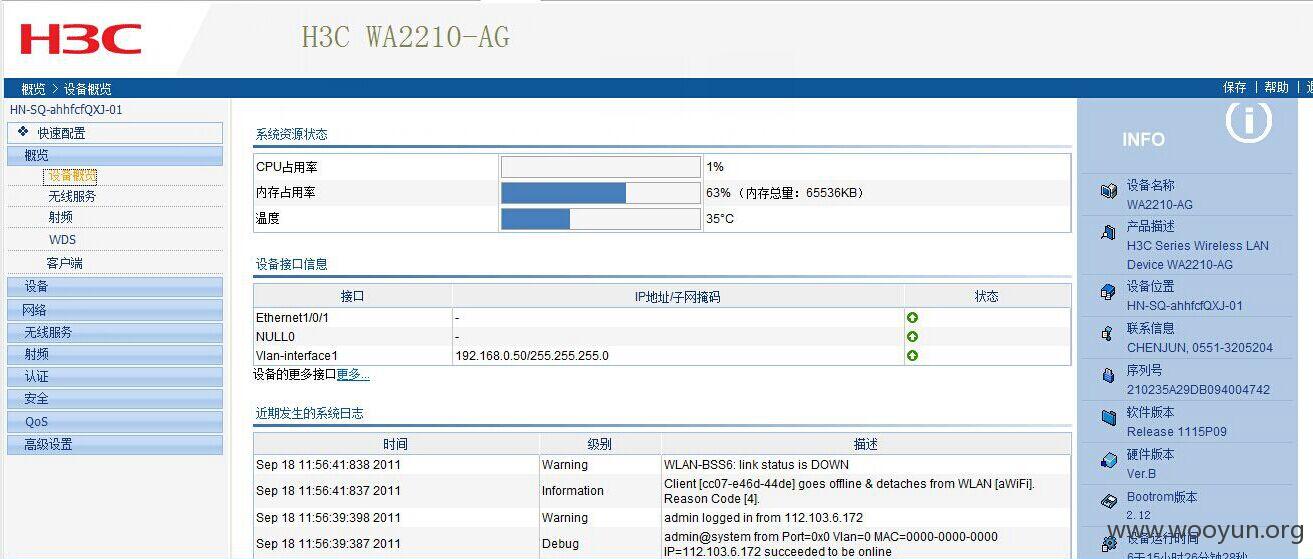Click the status icon for Ethernet1/0/1
Viewport: 1313px width, 559px height.
click(912, 317)
